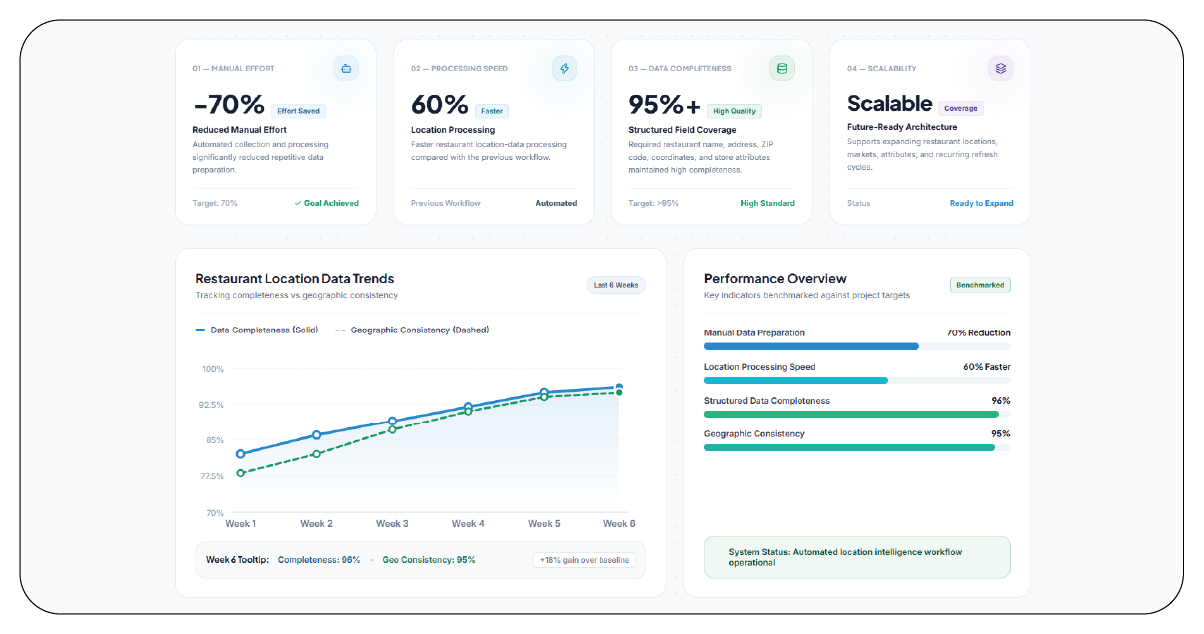Click the Reduced Manual Effort heading

coord(238,130)
